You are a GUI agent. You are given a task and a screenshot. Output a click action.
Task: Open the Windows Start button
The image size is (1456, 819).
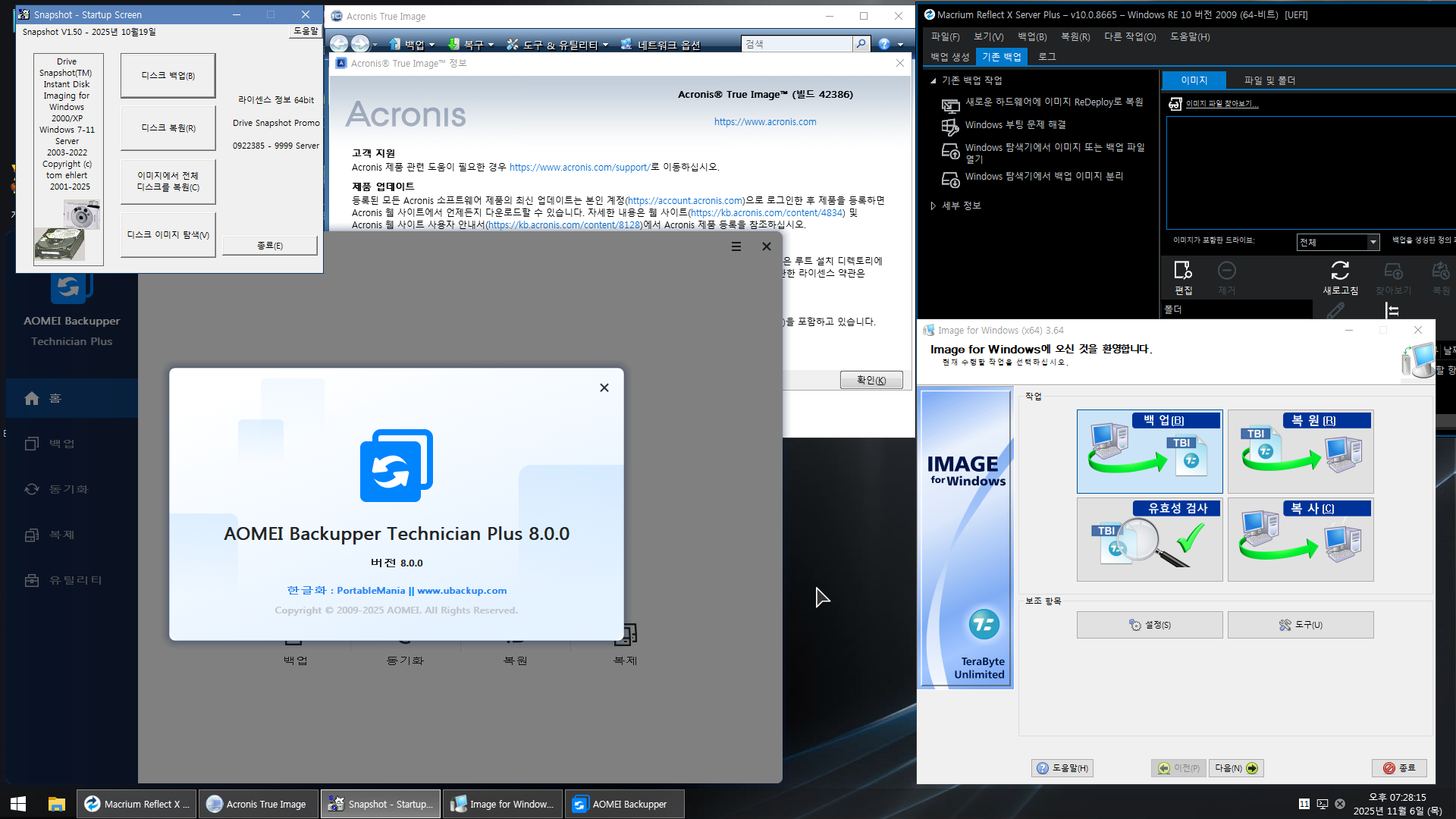18,804
